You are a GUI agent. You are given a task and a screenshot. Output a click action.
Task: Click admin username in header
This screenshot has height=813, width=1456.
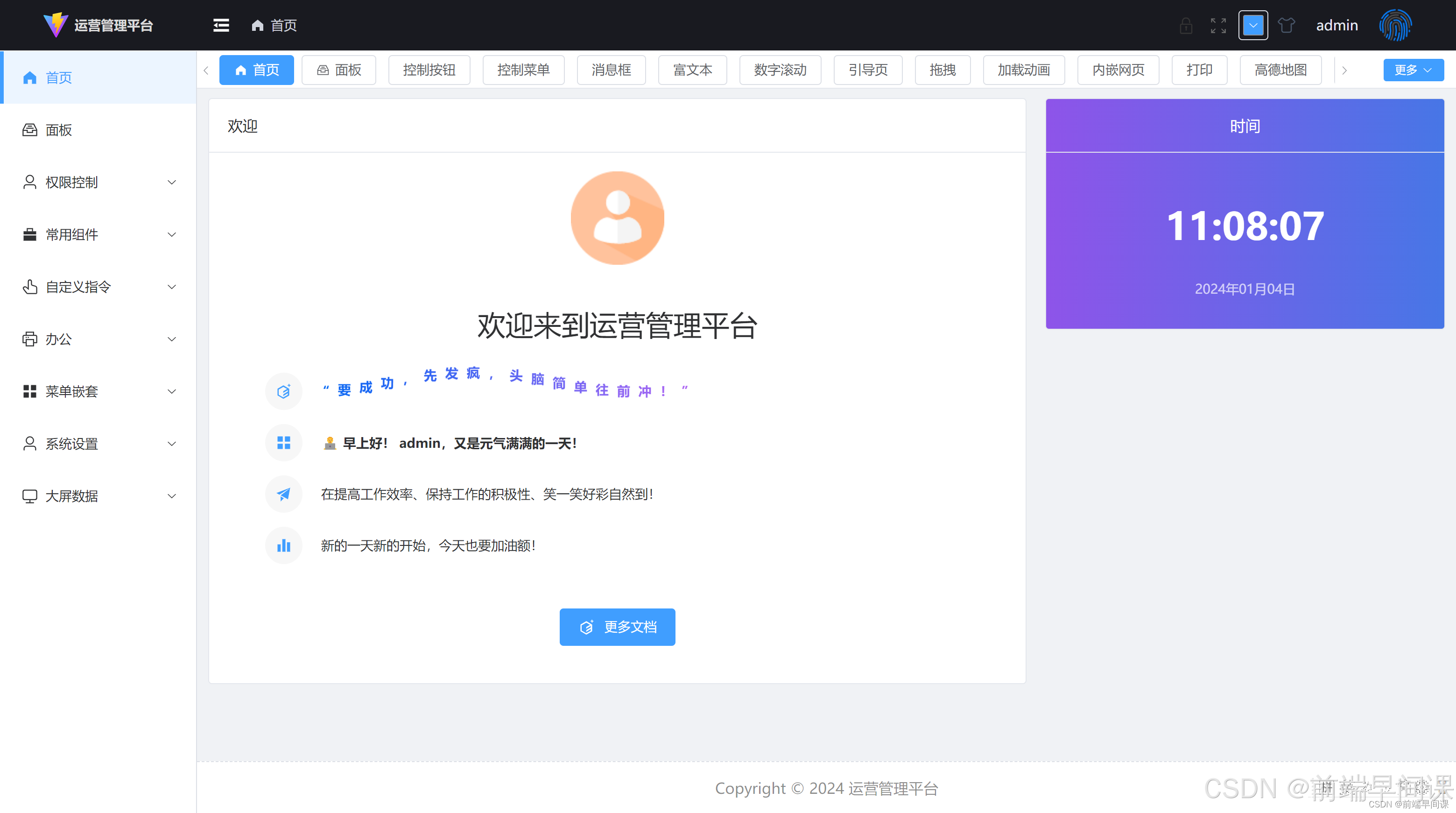1337,25
